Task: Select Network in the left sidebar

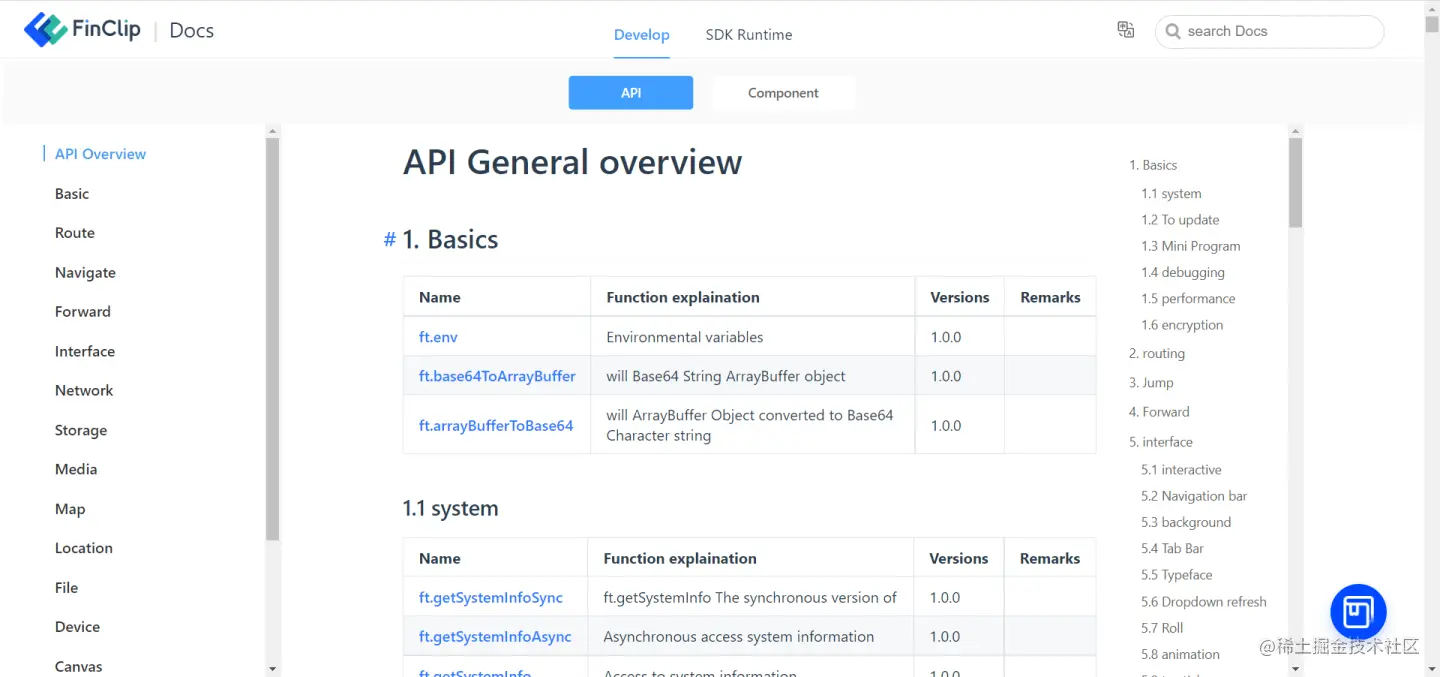Action: 84,391
